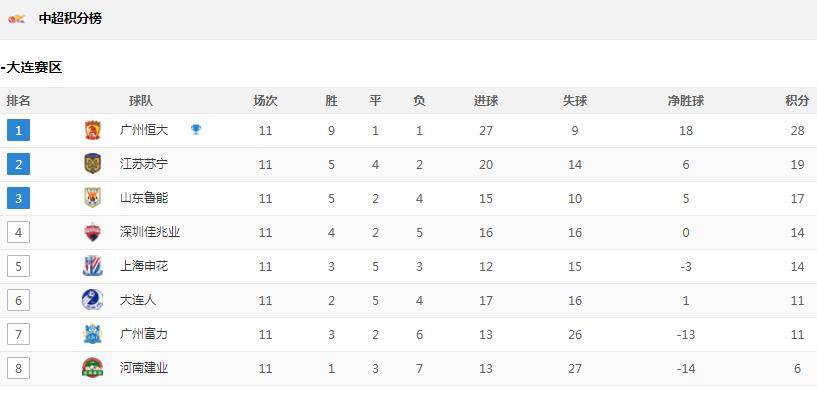
Task: Click the Shenzhen Kaisa (深圳佳兆业) team badge
Action: [x=92, y=232]
